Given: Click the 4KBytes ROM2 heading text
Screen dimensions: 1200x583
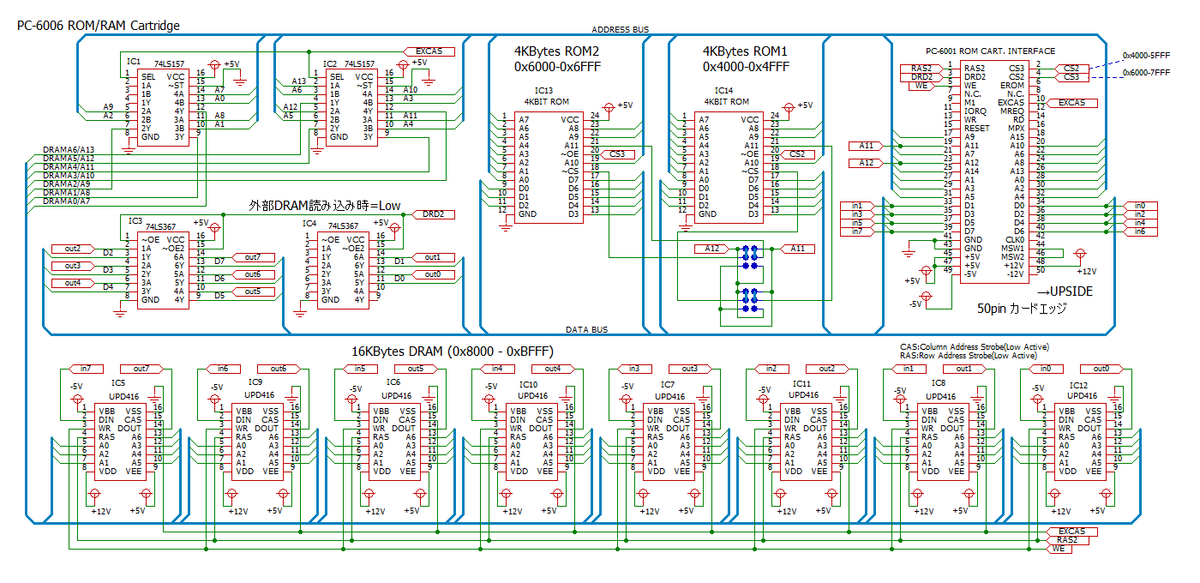Looking at the screenshot, I should (x=557, y=51).
